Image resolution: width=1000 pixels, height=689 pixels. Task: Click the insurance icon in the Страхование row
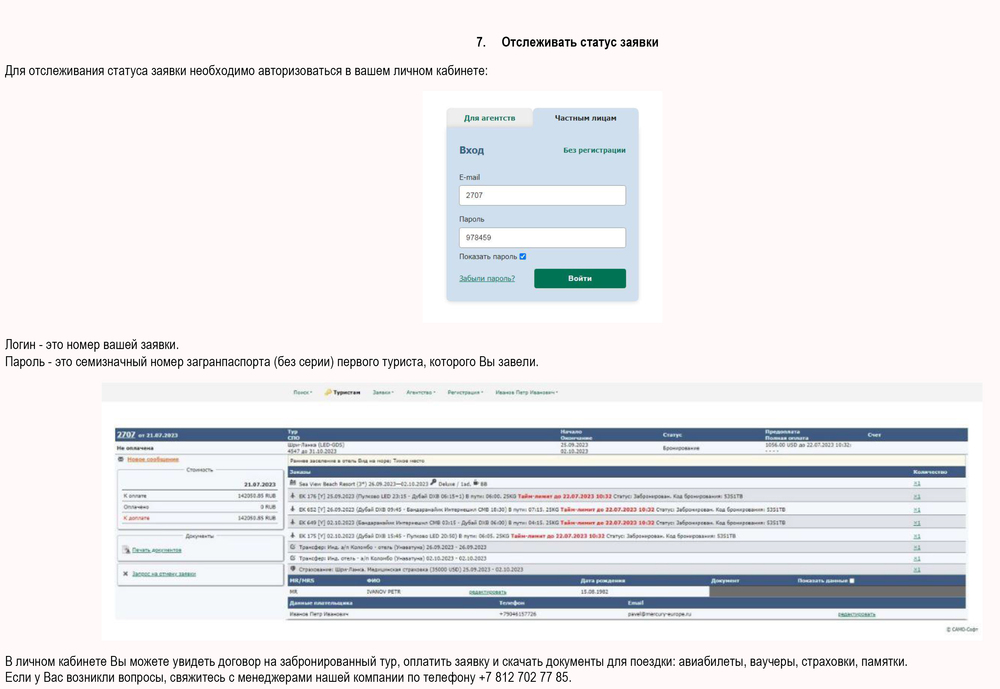pos(293,568)
